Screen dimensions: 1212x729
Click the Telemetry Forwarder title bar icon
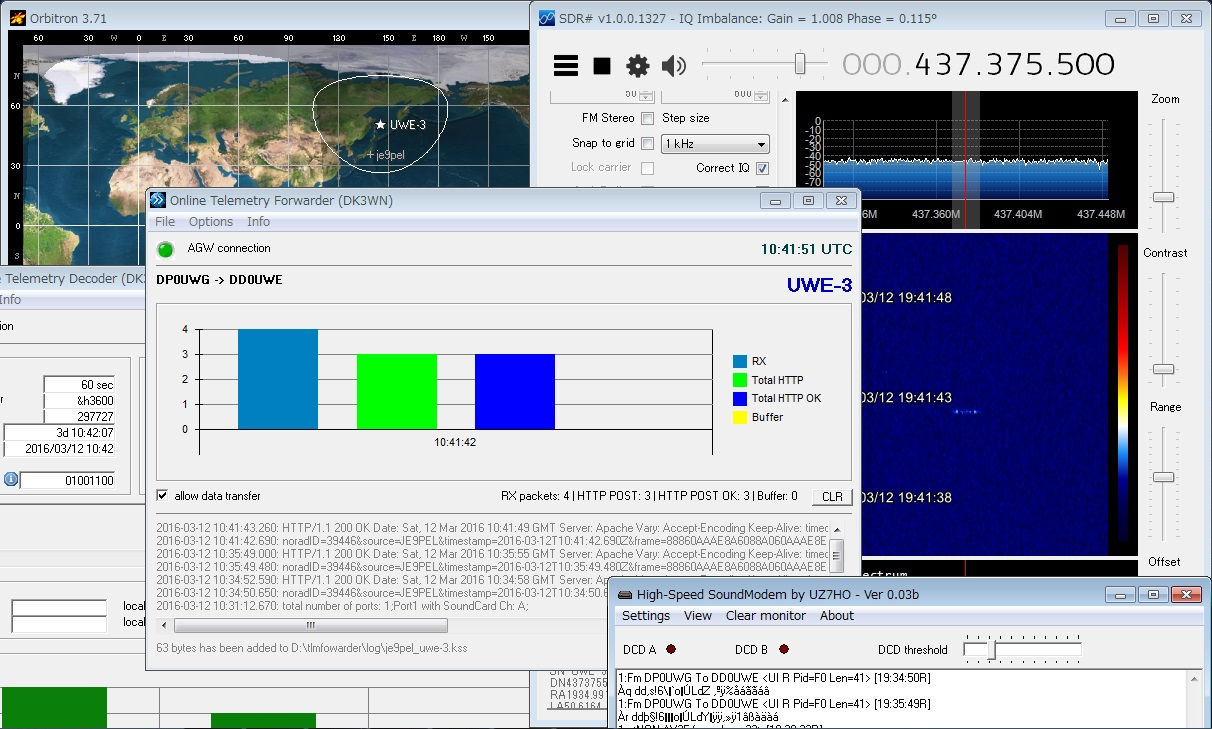pos(157,200)
